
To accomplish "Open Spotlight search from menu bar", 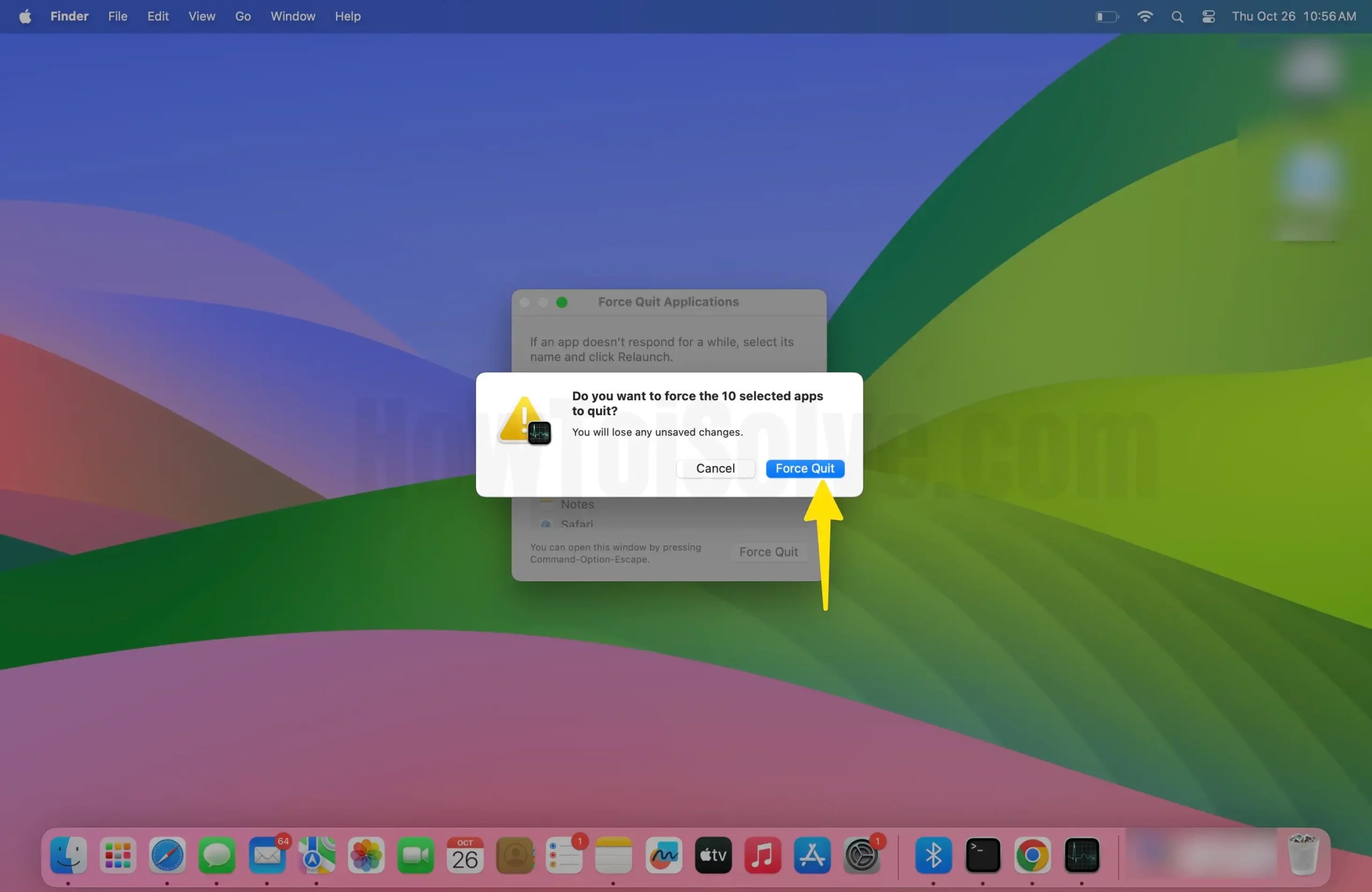I will (1177, 16).
